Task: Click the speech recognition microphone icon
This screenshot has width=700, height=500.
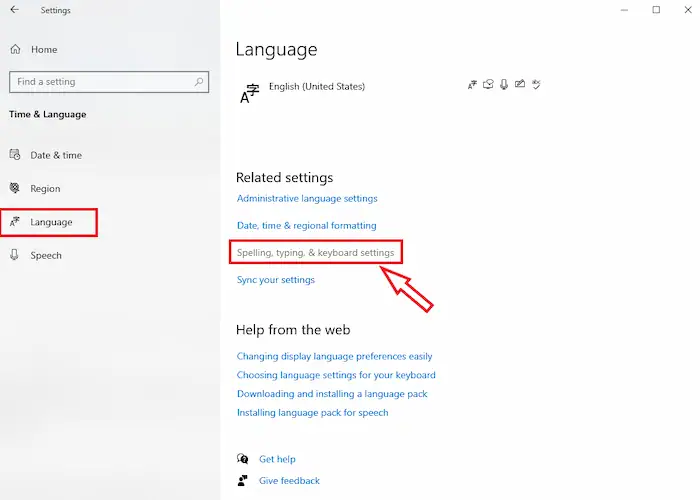Action: pos(504,86)
